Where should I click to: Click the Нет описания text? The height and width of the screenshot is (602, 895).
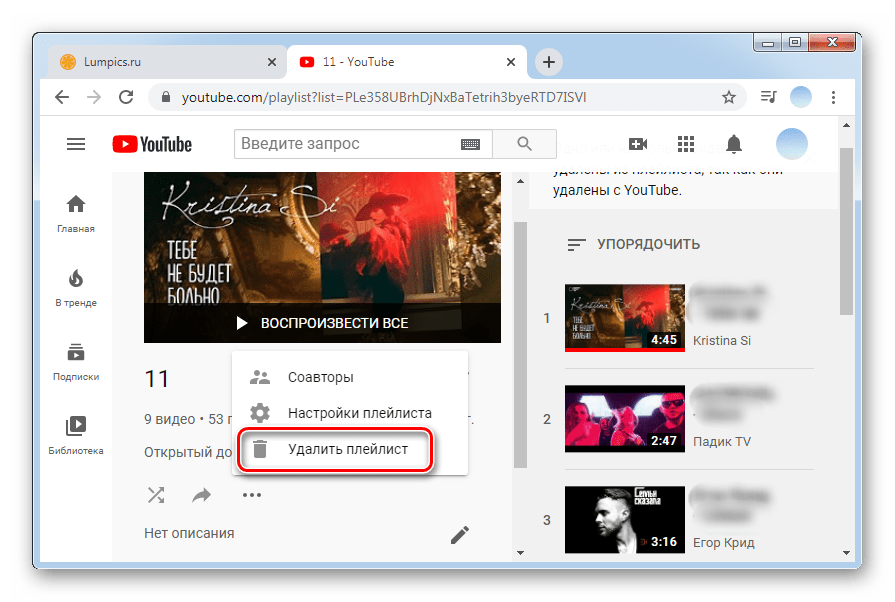(x=189, y=533)
